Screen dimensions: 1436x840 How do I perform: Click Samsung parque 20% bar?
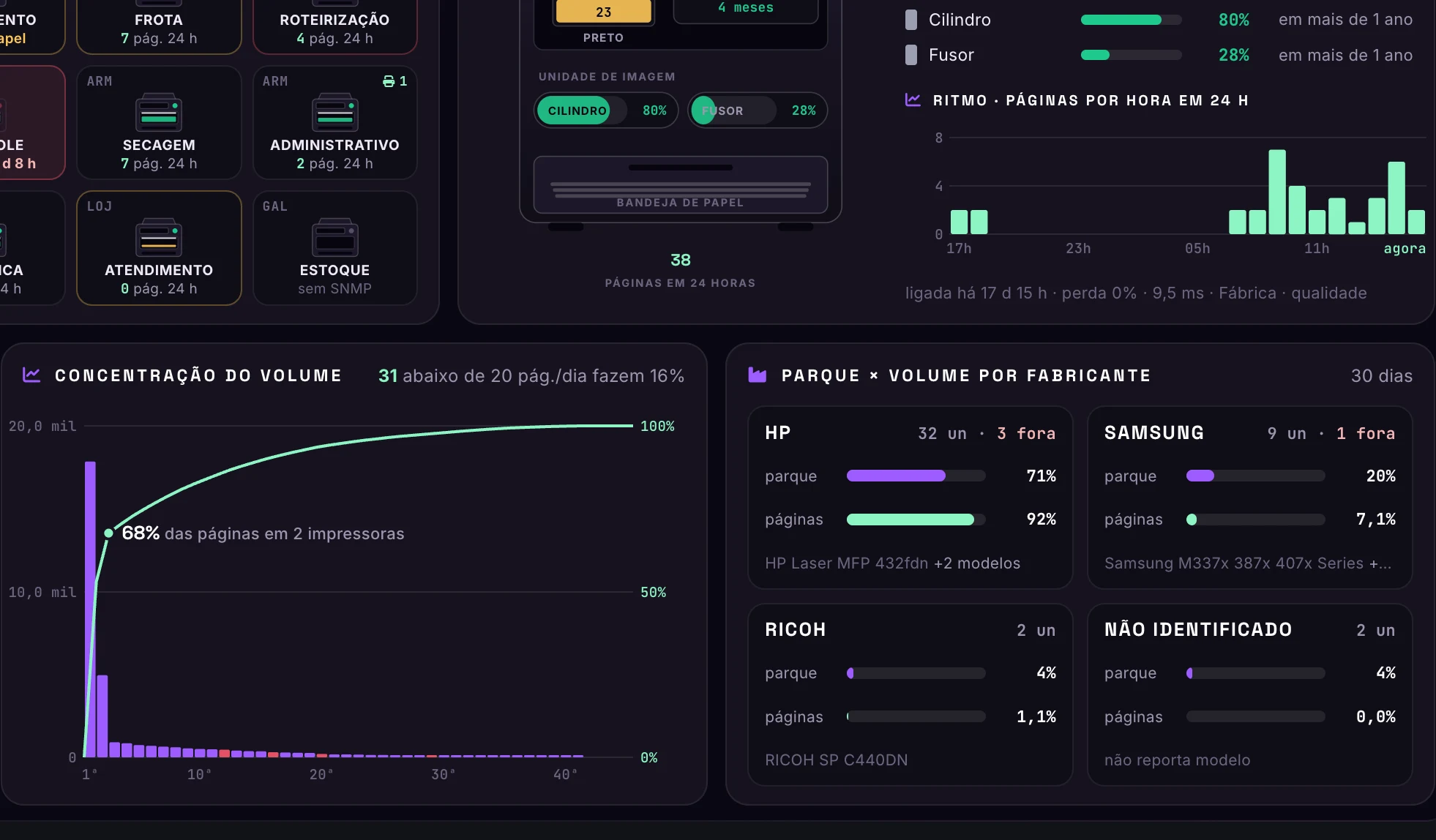1255,476
